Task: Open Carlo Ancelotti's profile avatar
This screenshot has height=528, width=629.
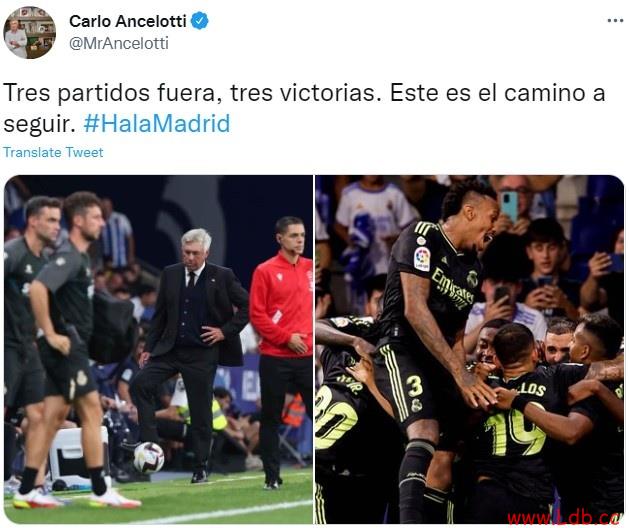Action: (x=29, y=33)
